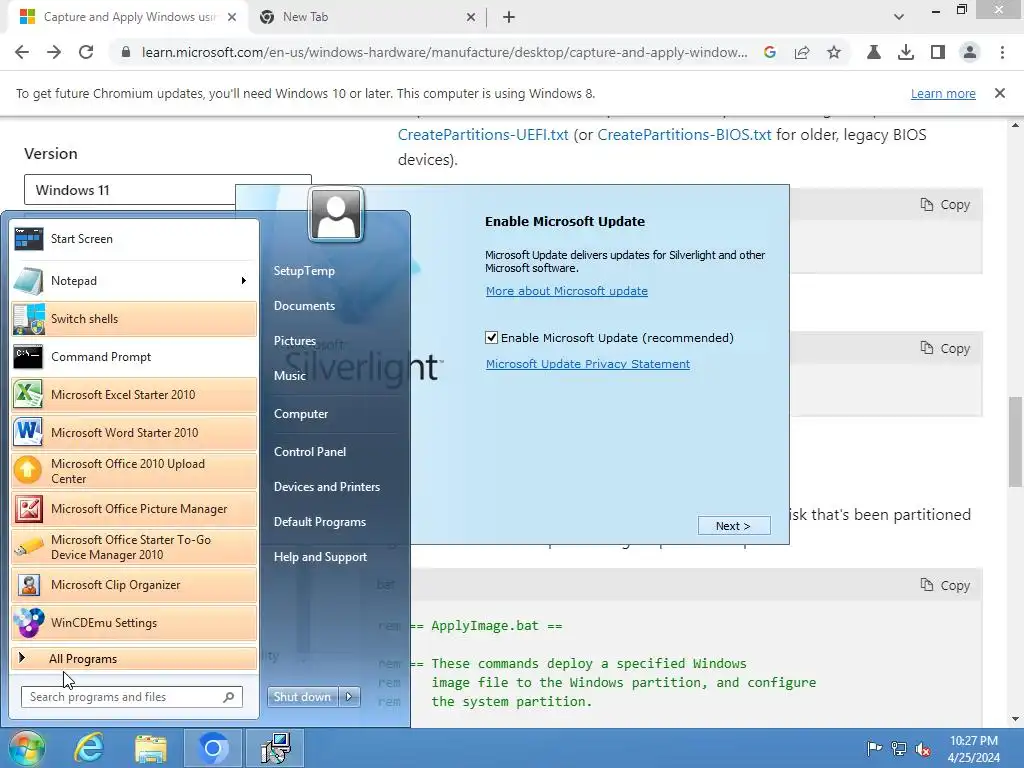
Task: Open File Explorer from the taskbar
Action: (151, 748)
